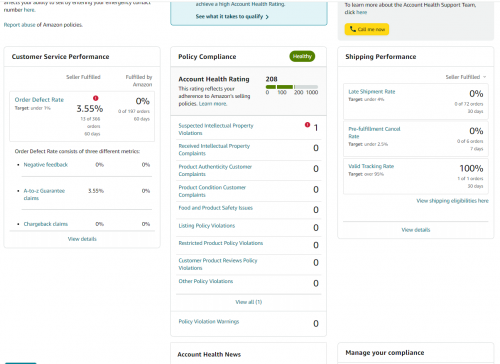Image resolution: width=500 pixels, height=364 pixels.
Task: Click here link about Account Health Support Team
Action: click(x=362, y=12)
